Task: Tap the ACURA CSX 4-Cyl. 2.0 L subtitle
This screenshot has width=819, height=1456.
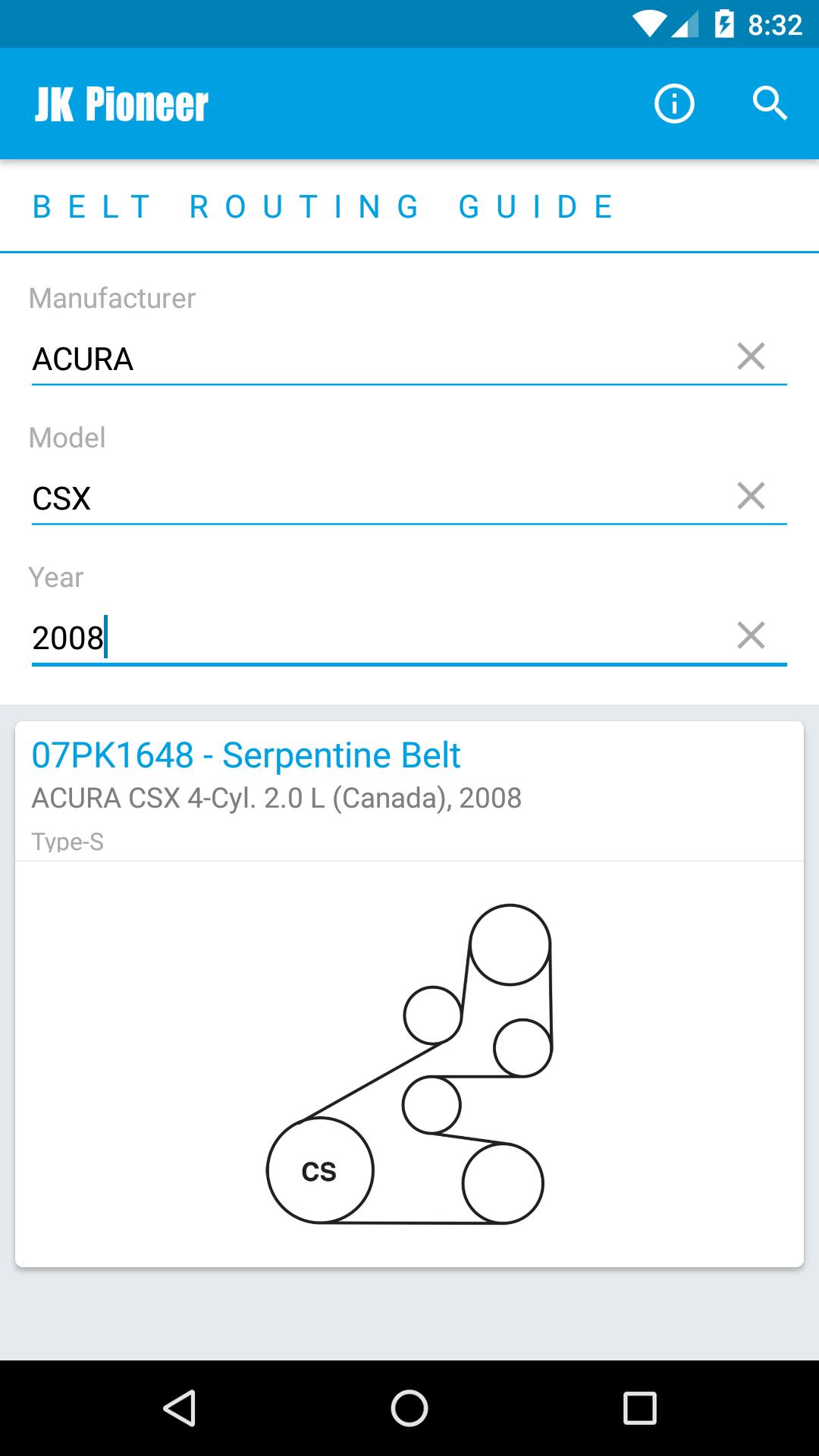Action: (276, 799)
